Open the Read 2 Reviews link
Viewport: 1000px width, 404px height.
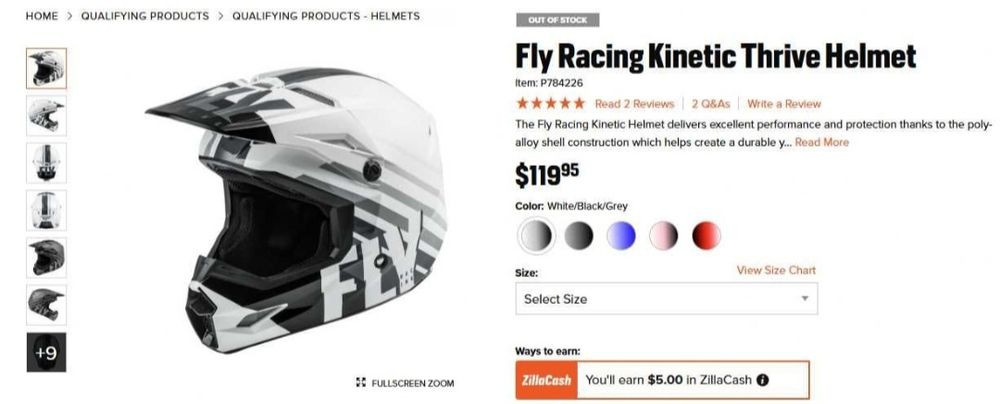(x=634, y=103)
